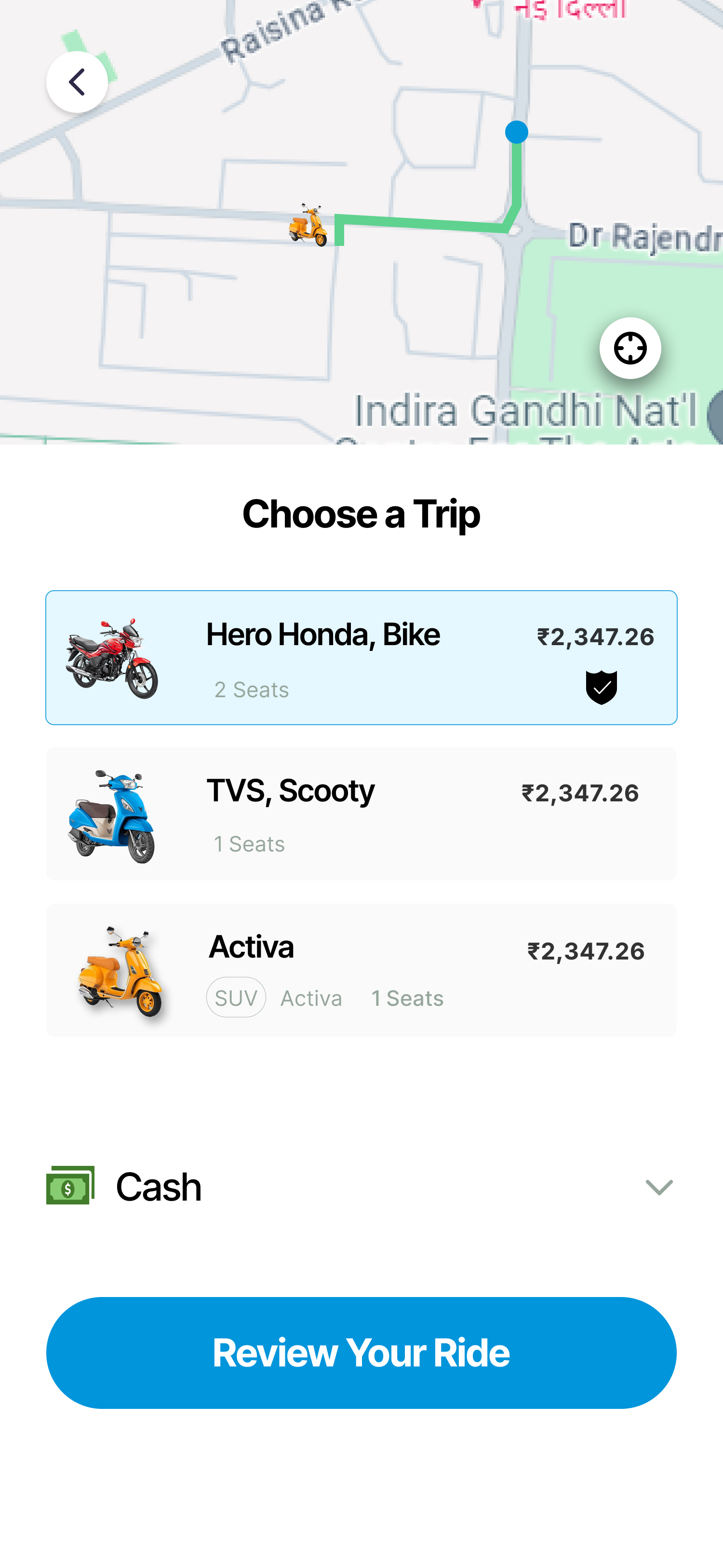This screenshot has width=723, height=1568.
Task: Tap the shield checkmark on Hero Honda
Action: coord(601,687)
